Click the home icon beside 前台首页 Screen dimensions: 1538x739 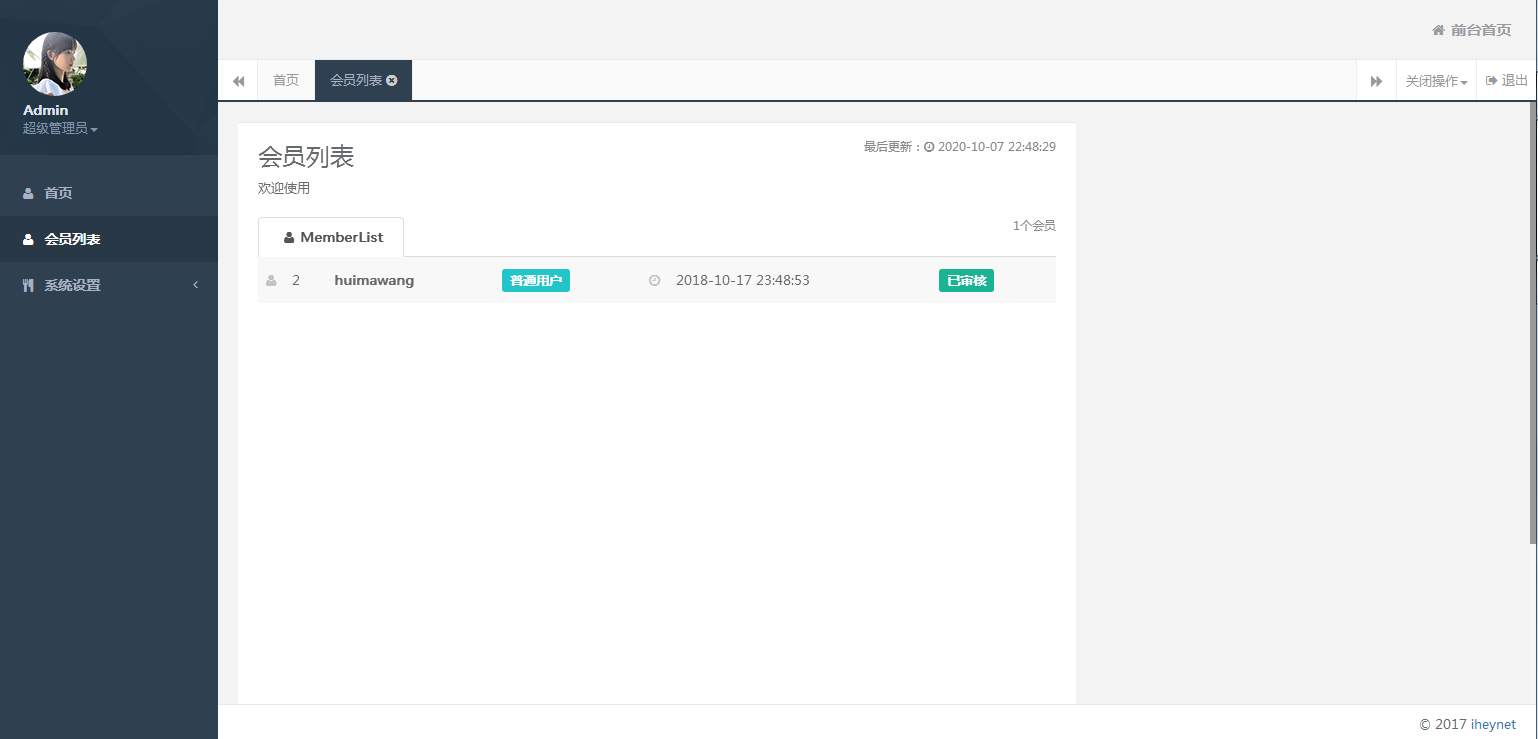click(1438, 30)
